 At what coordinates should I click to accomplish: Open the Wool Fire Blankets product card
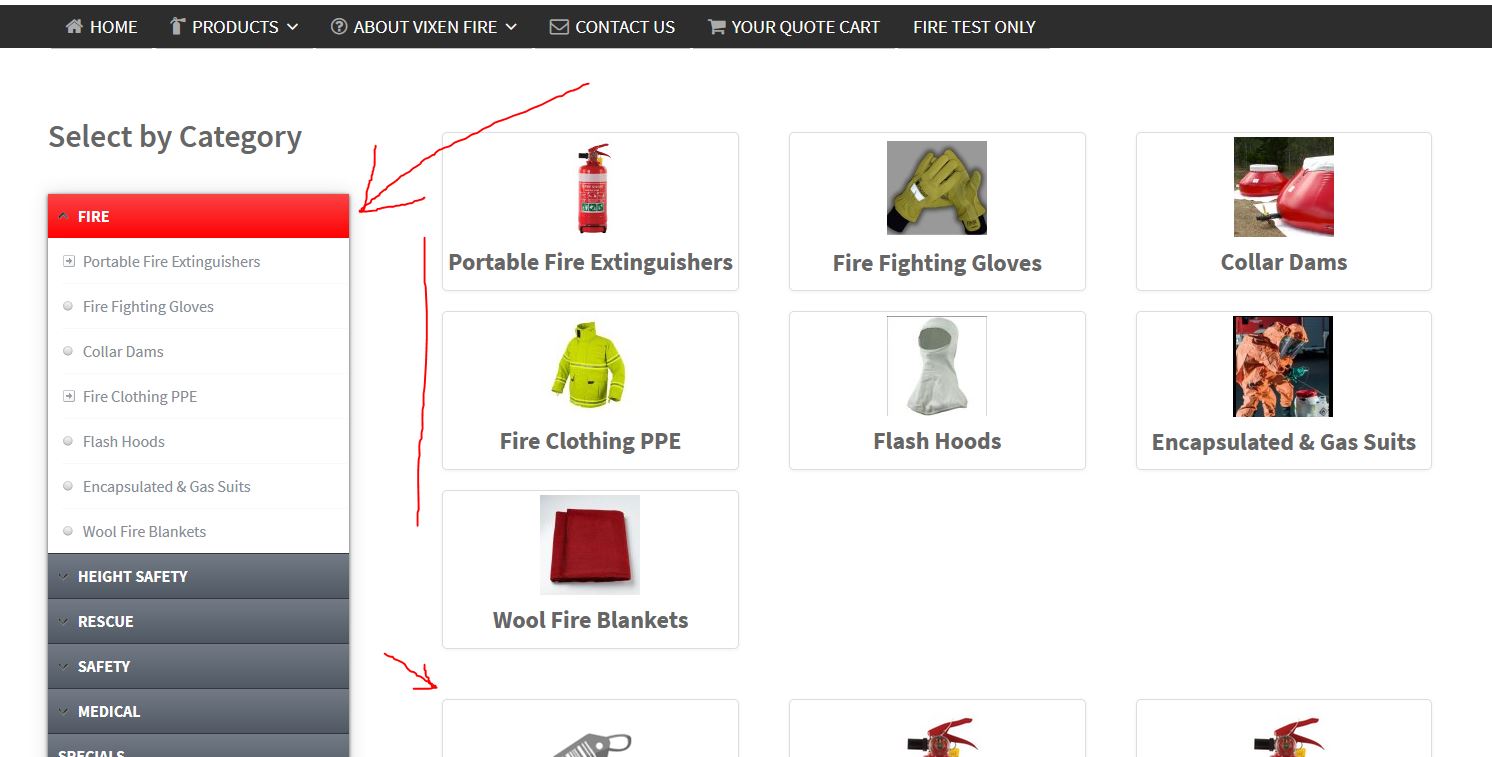(590, 569)
